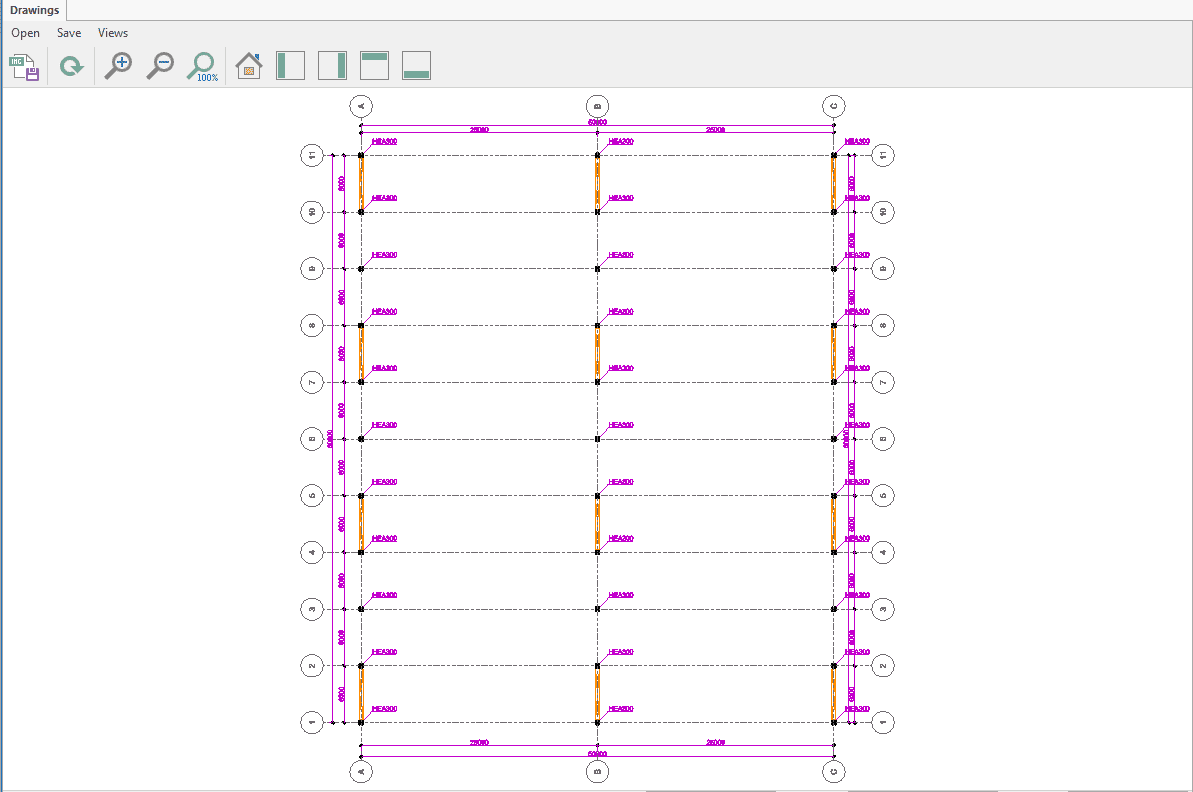The height and width of the screenshot is (792, 1193).
Task: Reset zoom to 100%
Action: [203, 67]
